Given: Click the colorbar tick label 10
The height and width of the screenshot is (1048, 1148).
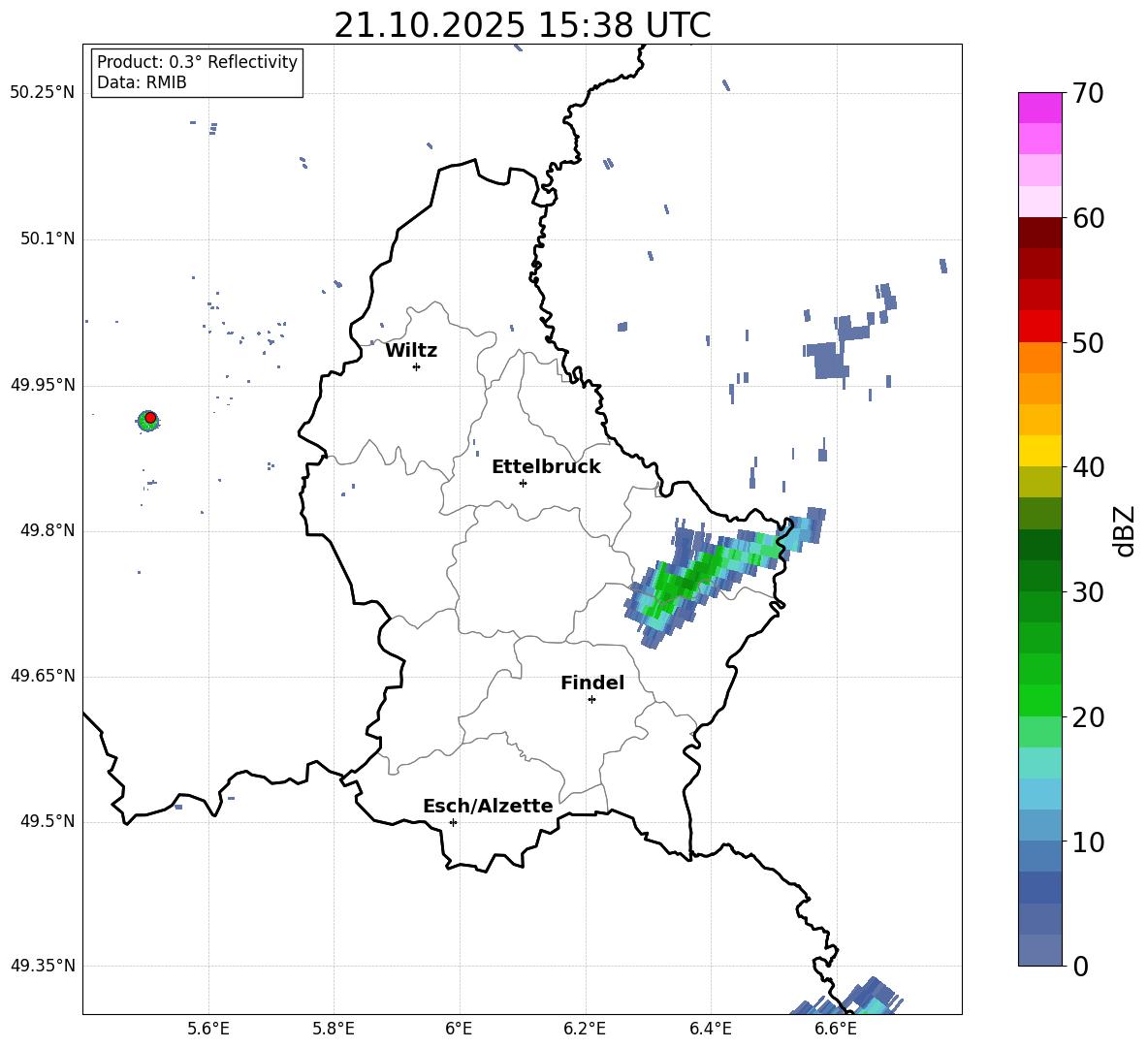Looking at the screenshot, I should [x=1088, y=842].
